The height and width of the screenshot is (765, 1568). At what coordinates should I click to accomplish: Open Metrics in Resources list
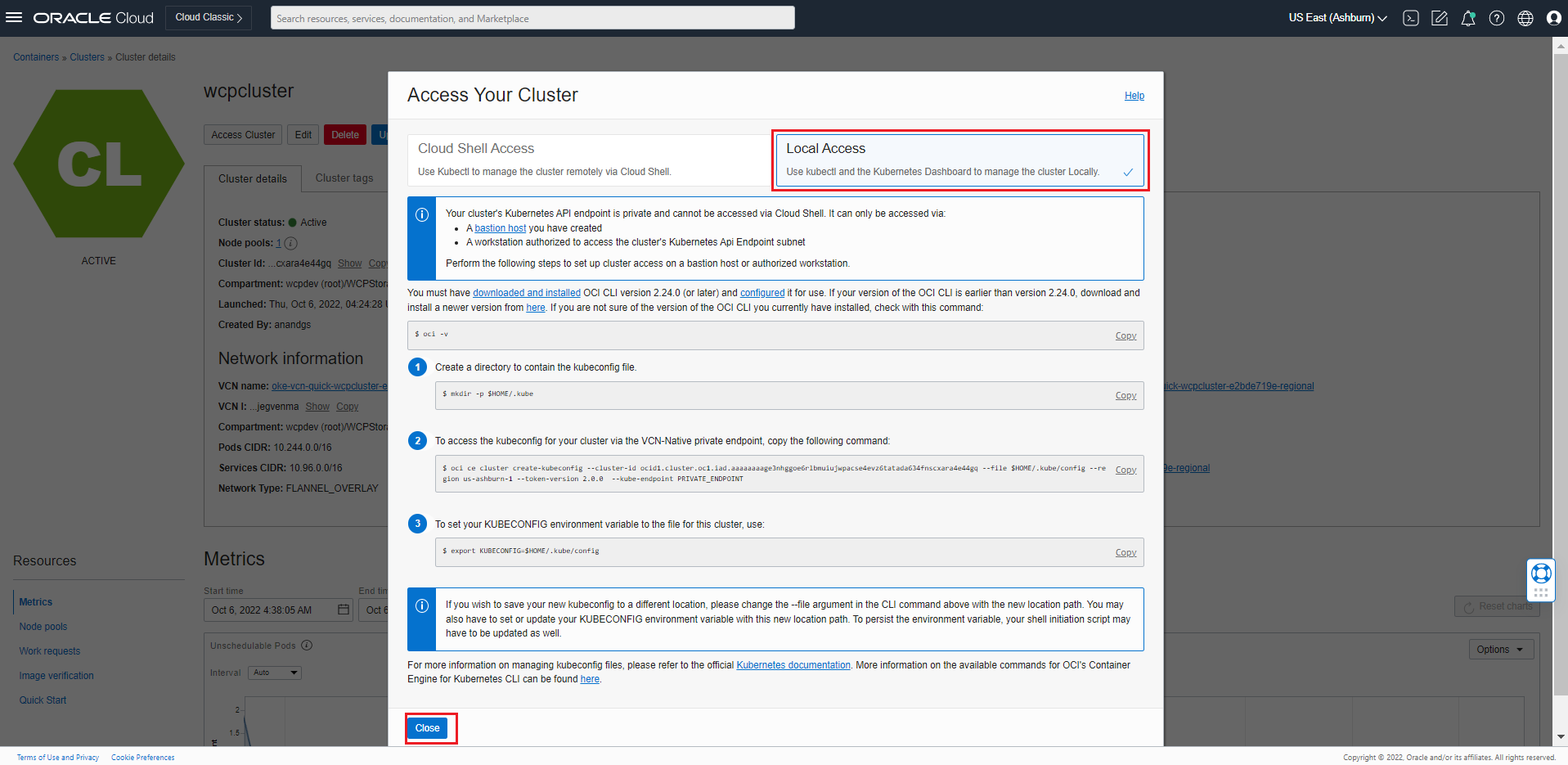coord(36,602)
